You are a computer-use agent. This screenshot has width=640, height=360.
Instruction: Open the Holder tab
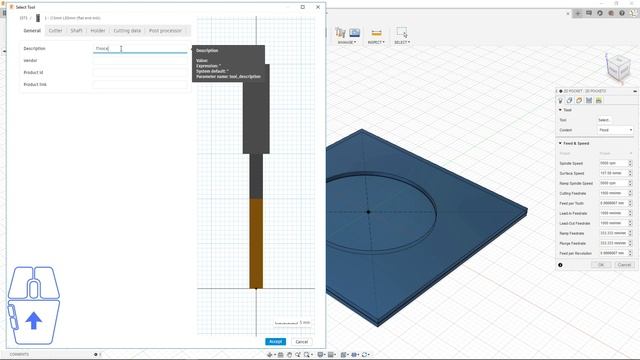point(98,31)
